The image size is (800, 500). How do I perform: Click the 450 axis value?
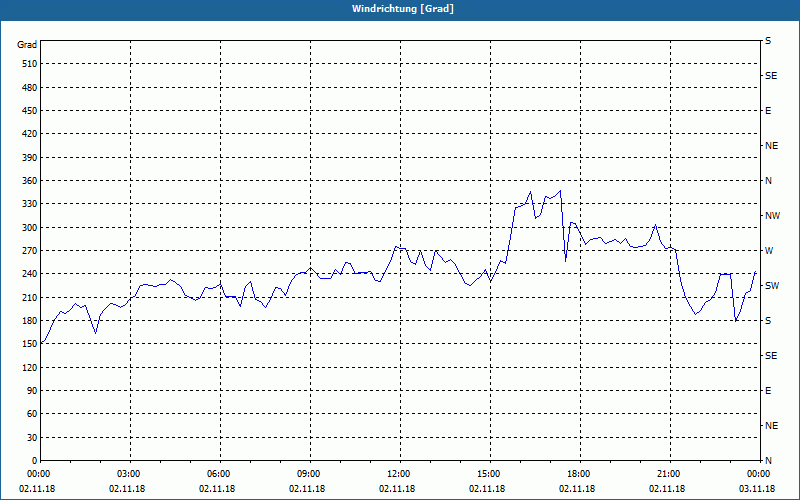point(30,111)
